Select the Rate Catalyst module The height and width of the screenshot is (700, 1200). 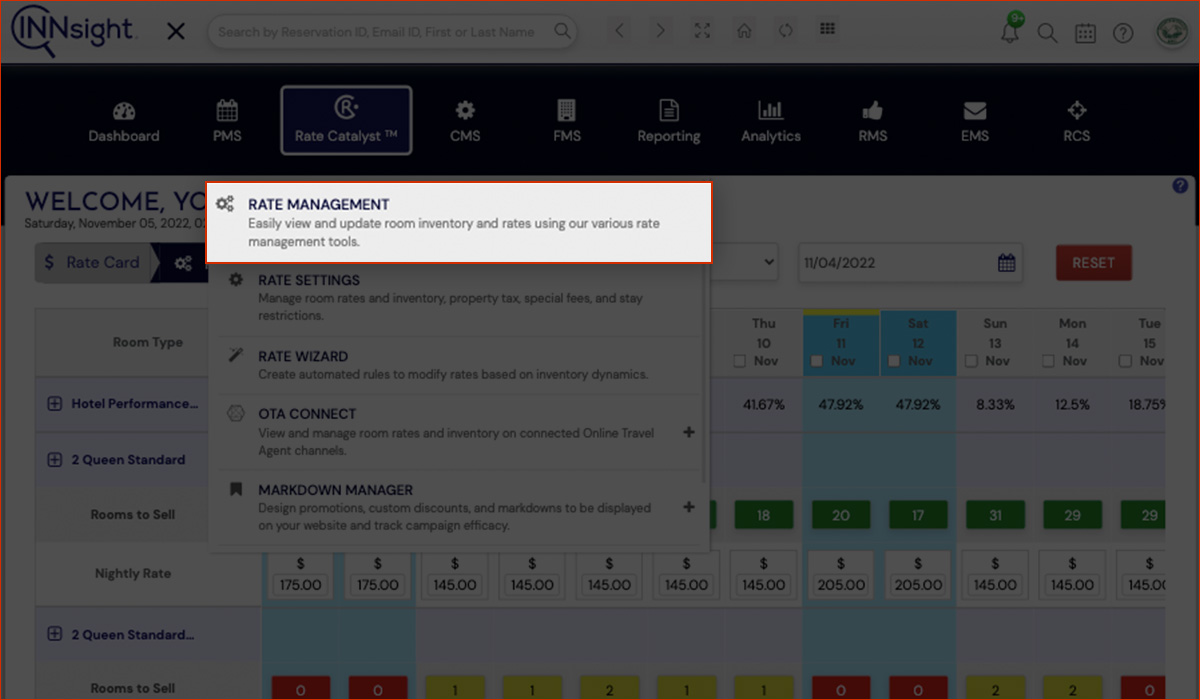346,120
